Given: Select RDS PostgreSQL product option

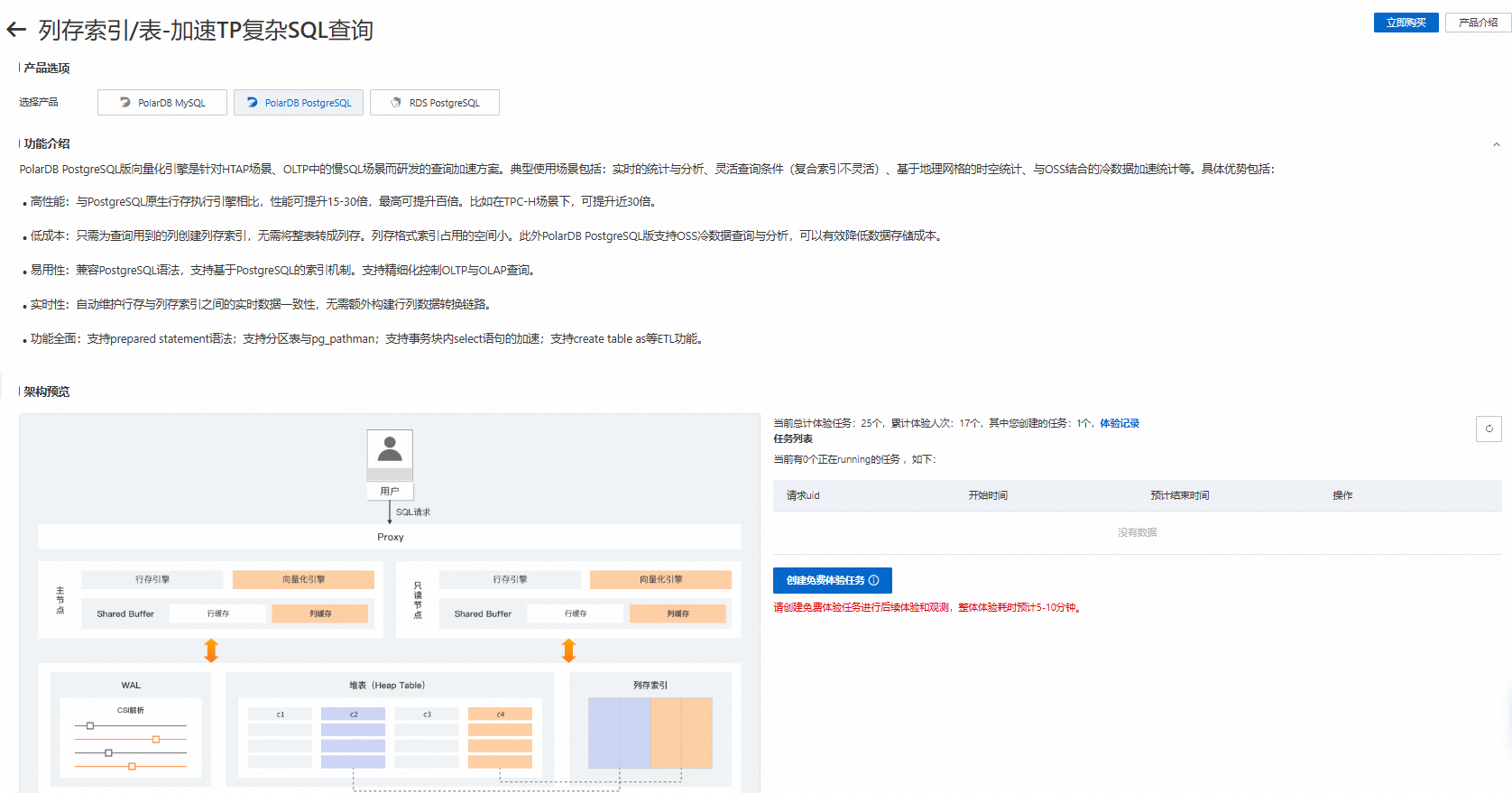Looking at the screenshot, I should coord(435,103).
